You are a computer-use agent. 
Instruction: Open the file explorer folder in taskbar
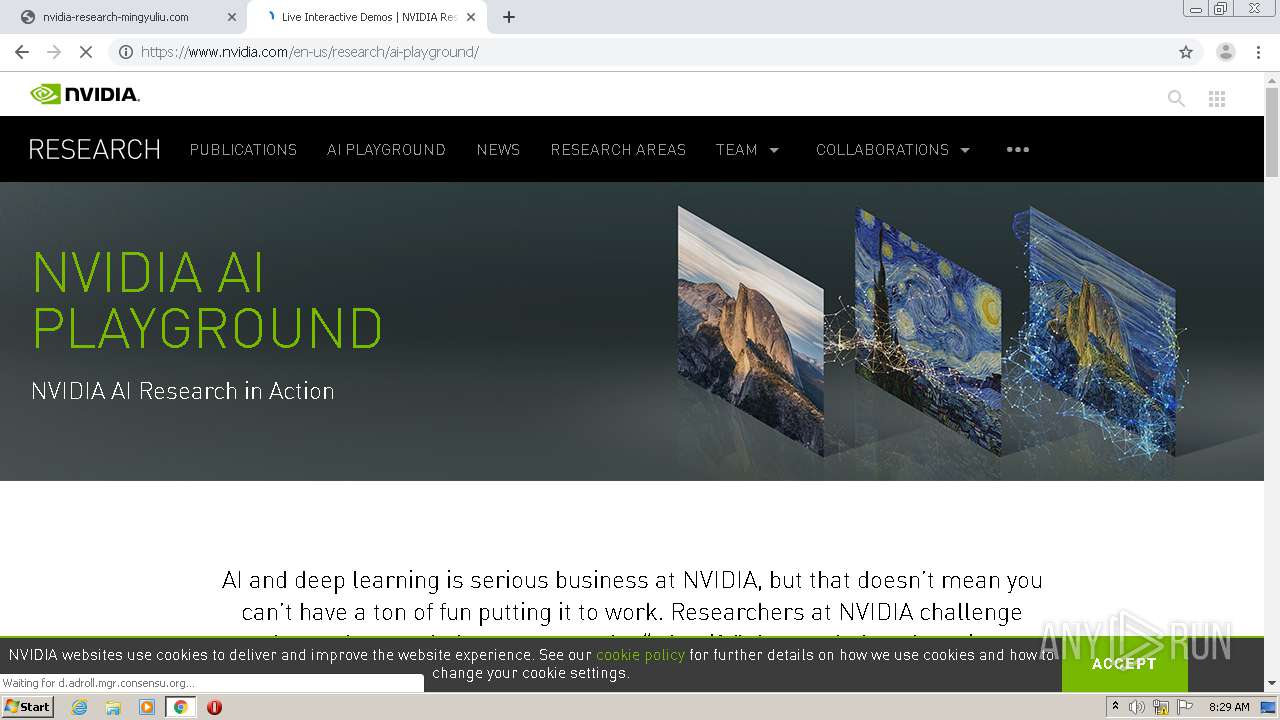[113, 707]
